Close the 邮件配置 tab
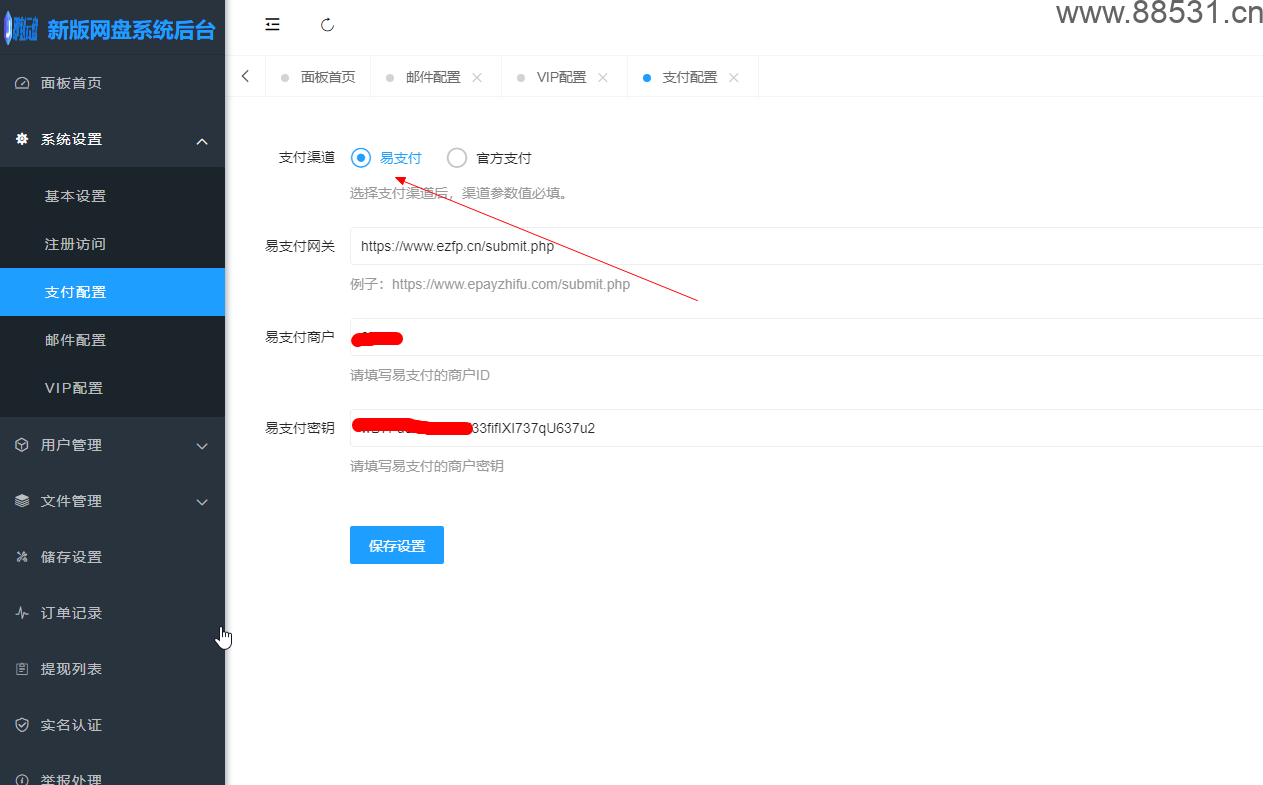Image resolution: width=1263 pixels, height=785 pixels. (477, 77)
